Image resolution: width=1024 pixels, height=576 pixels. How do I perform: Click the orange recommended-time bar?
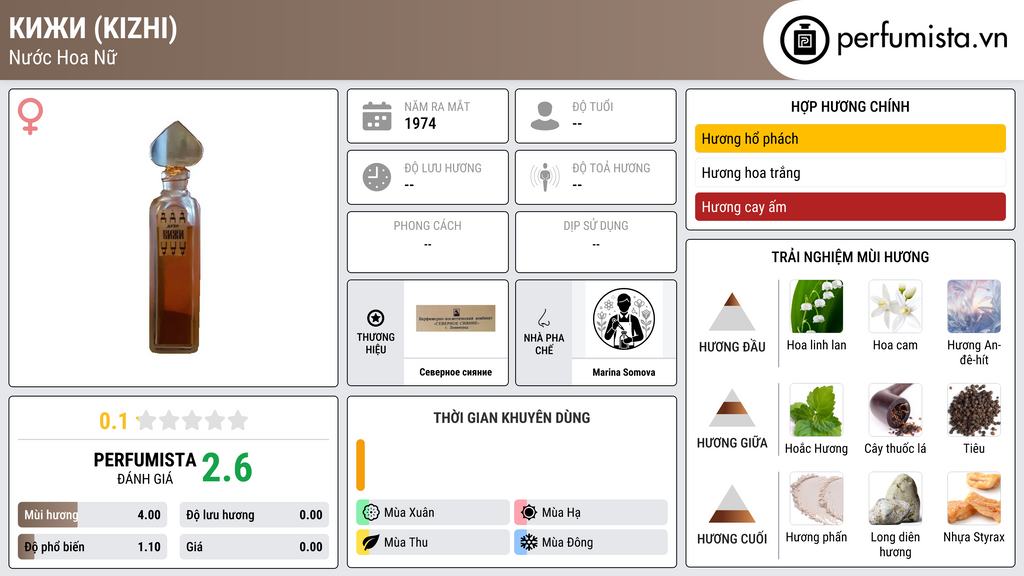pyautogui.click(x=360, y=465)
